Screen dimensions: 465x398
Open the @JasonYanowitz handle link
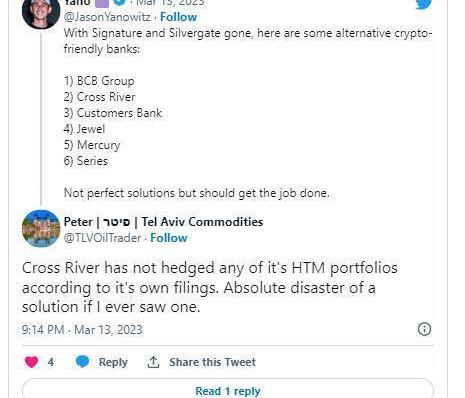[107, 17]
